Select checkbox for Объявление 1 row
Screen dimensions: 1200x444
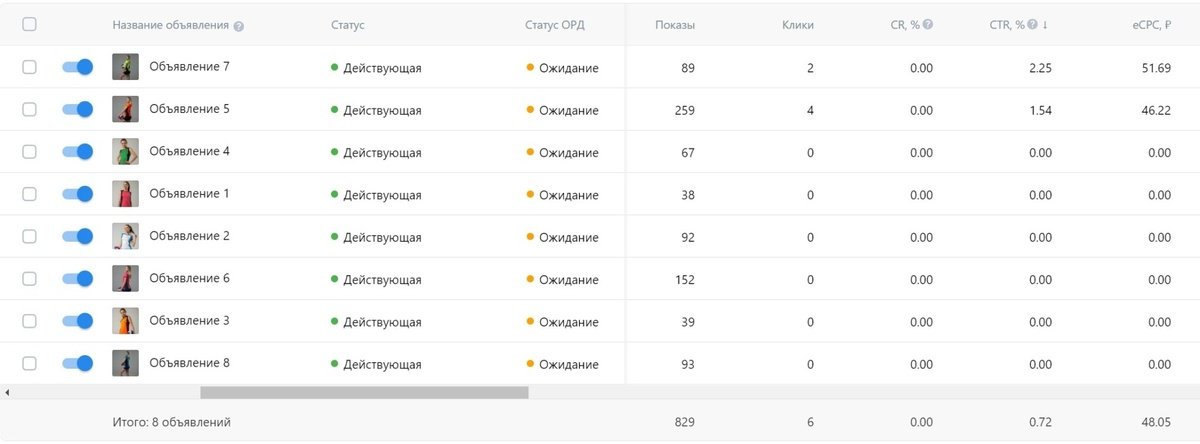pos(29,194)
